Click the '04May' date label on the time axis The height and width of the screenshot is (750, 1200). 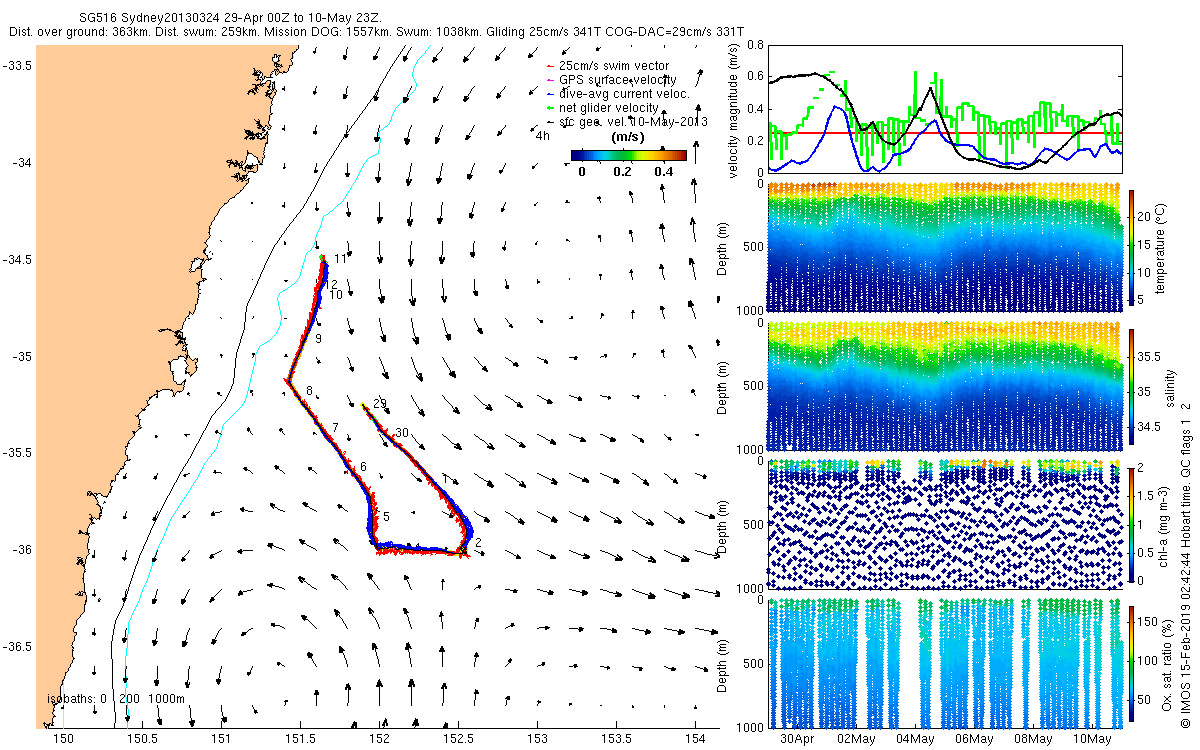(915, 739)
